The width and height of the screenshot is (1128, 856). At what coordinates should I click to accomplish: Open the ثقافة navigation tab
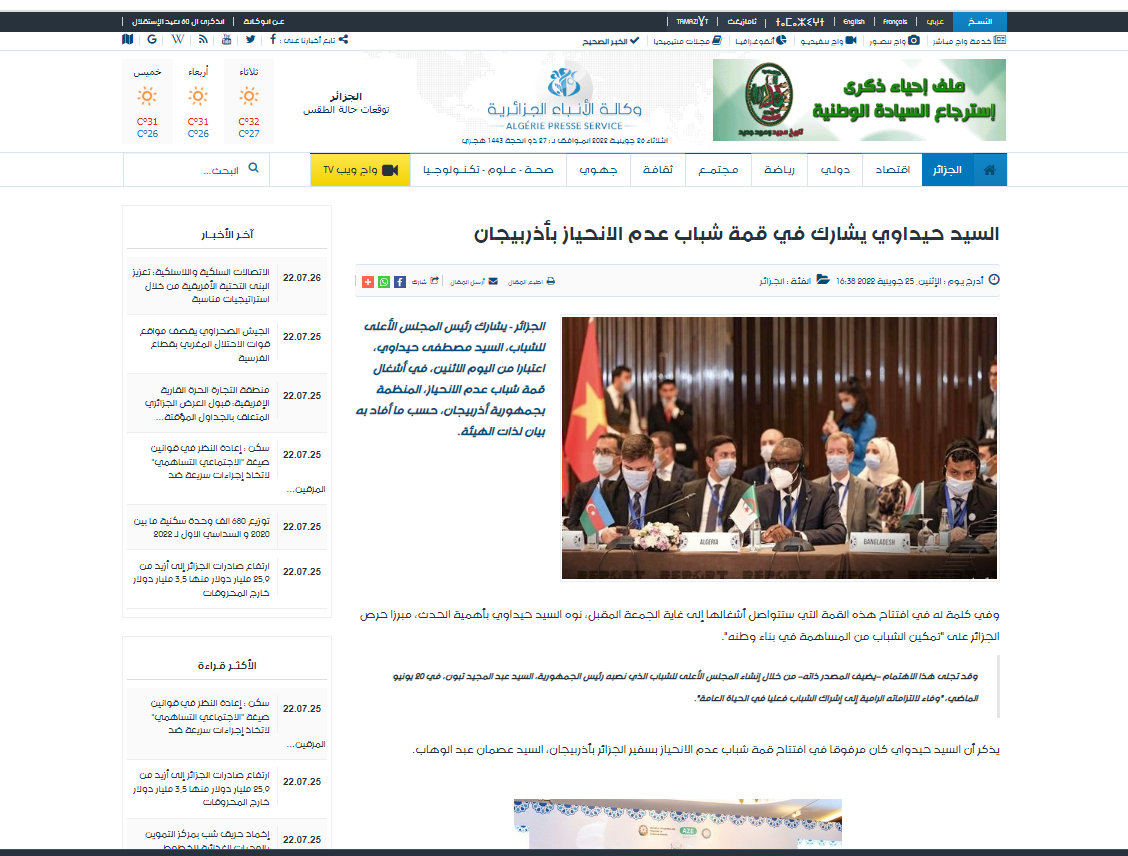658,170
